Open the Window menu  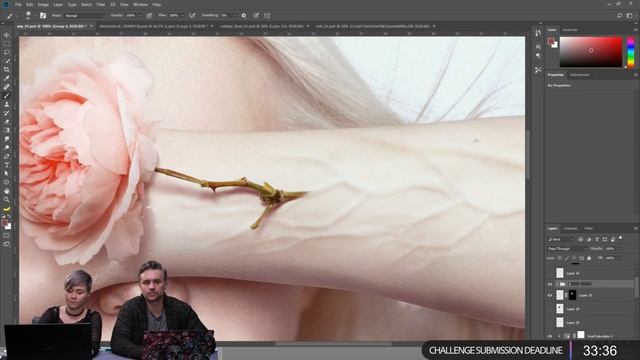(x=140, y=4)
